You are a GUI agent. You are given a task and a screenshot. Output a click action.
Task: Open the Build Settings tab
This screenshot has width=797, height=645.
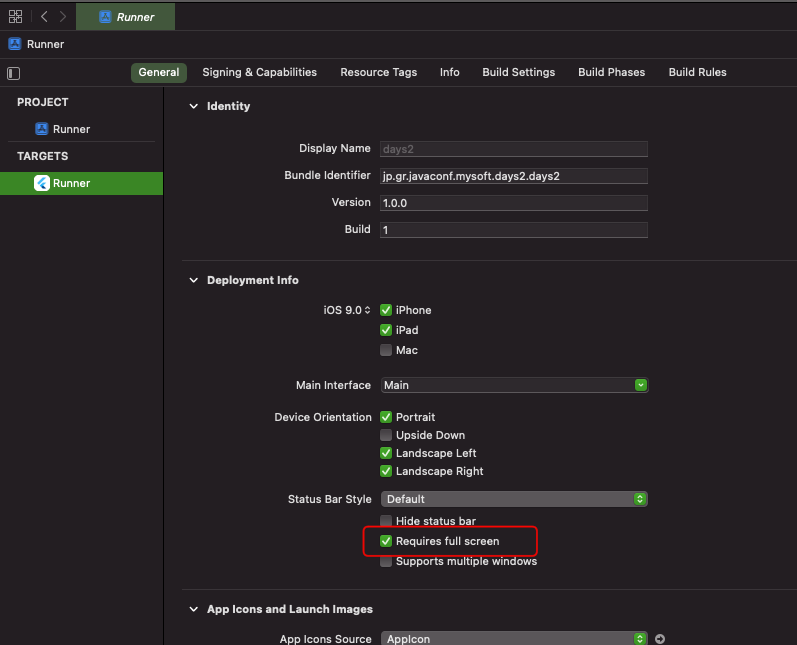tap(518, 72)
